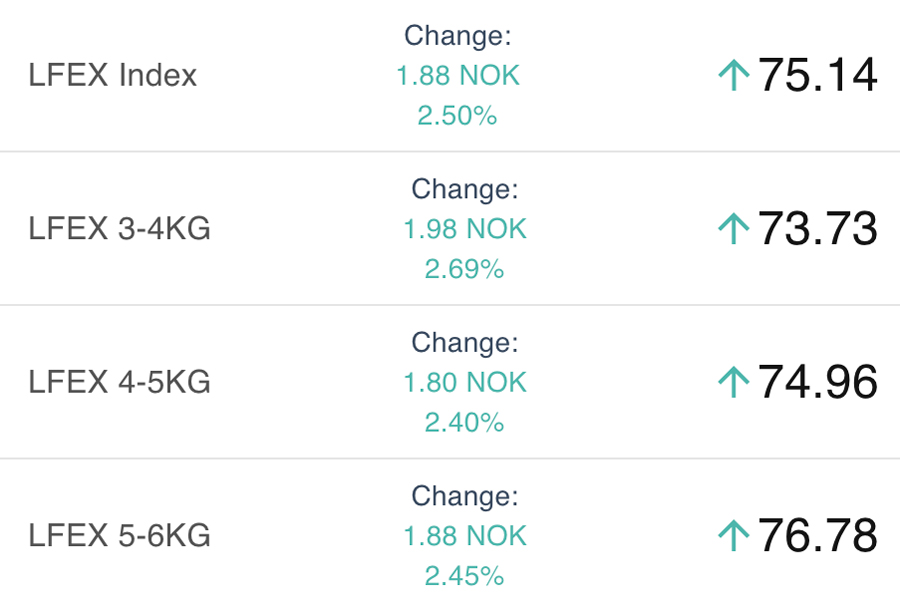Click the 73.73 price value
Screen dimensions: 900x611
(817, 229)
